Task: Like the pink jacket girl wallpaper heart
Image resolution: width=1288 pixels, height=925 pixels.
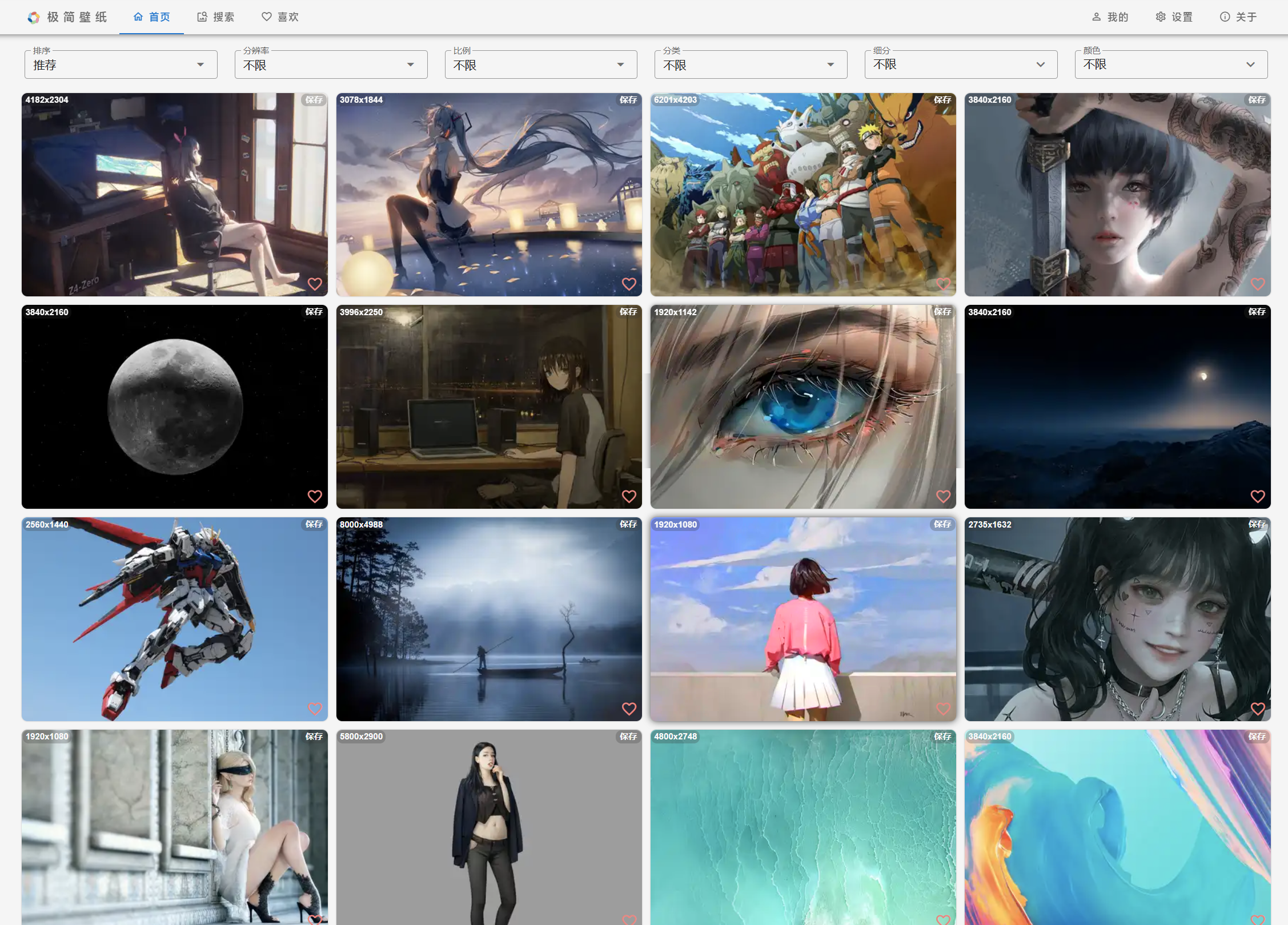Action: click(943, 709)
